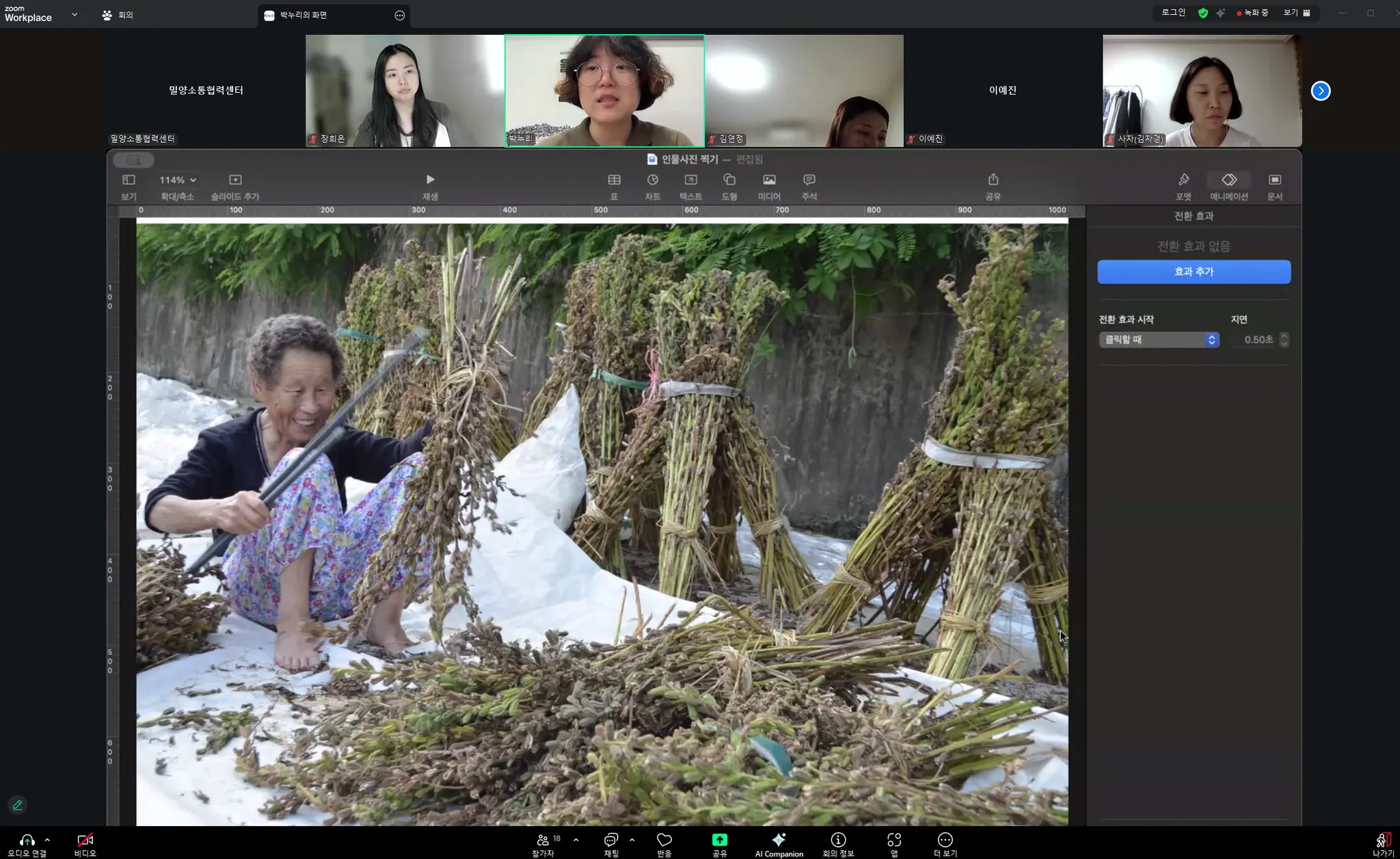This screenshot has height=859, width=1400.
Task: Select the shared screen tab
Action: [304, 15]
